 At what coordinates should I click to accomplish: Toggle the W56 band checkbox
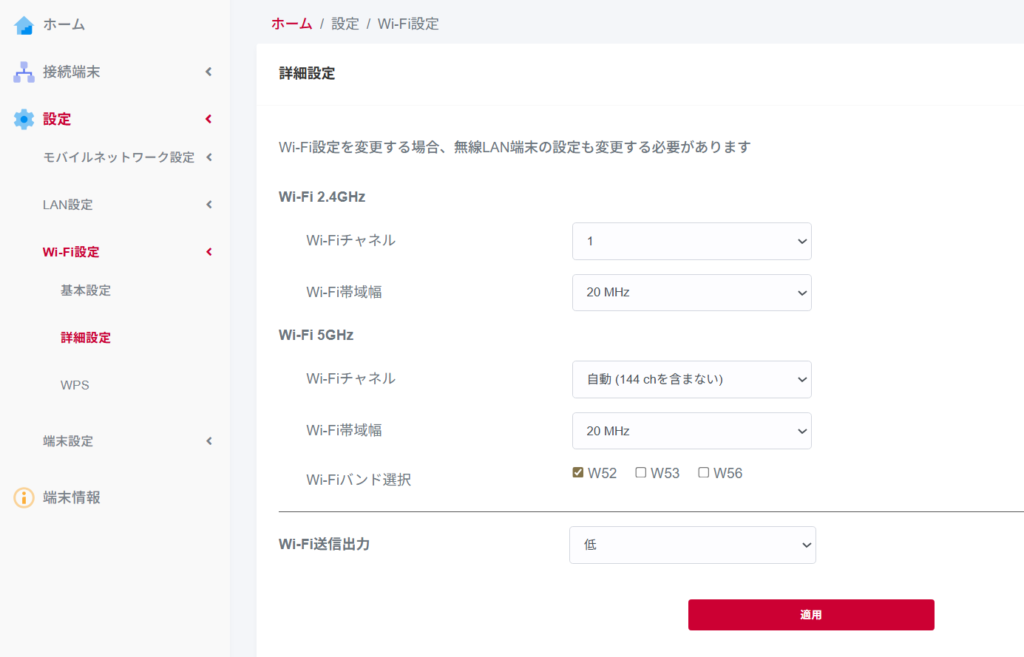point(704,473)
